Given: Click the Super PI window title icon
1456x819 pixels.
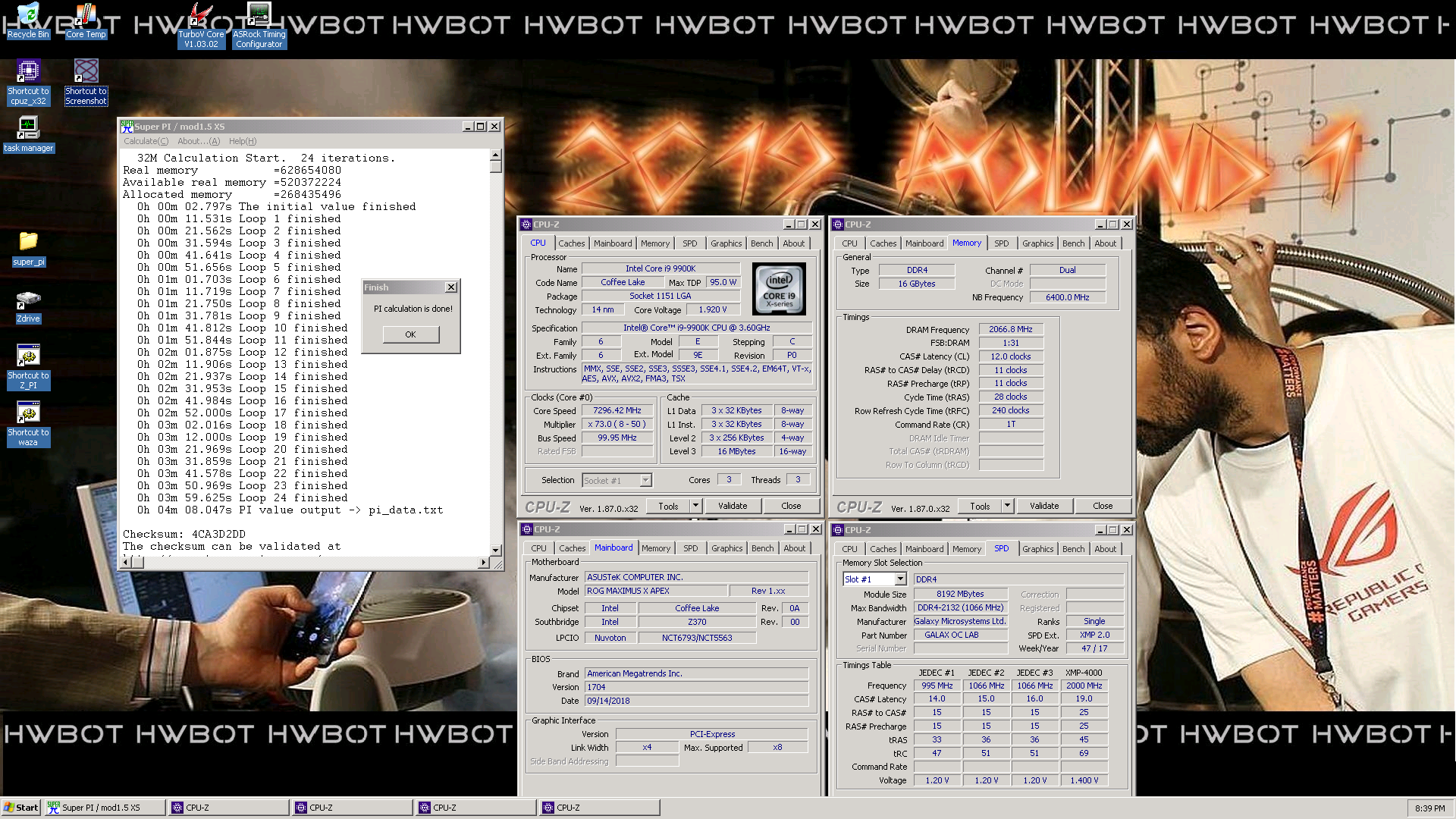Looking at the screenshot, I should point(127,127).
